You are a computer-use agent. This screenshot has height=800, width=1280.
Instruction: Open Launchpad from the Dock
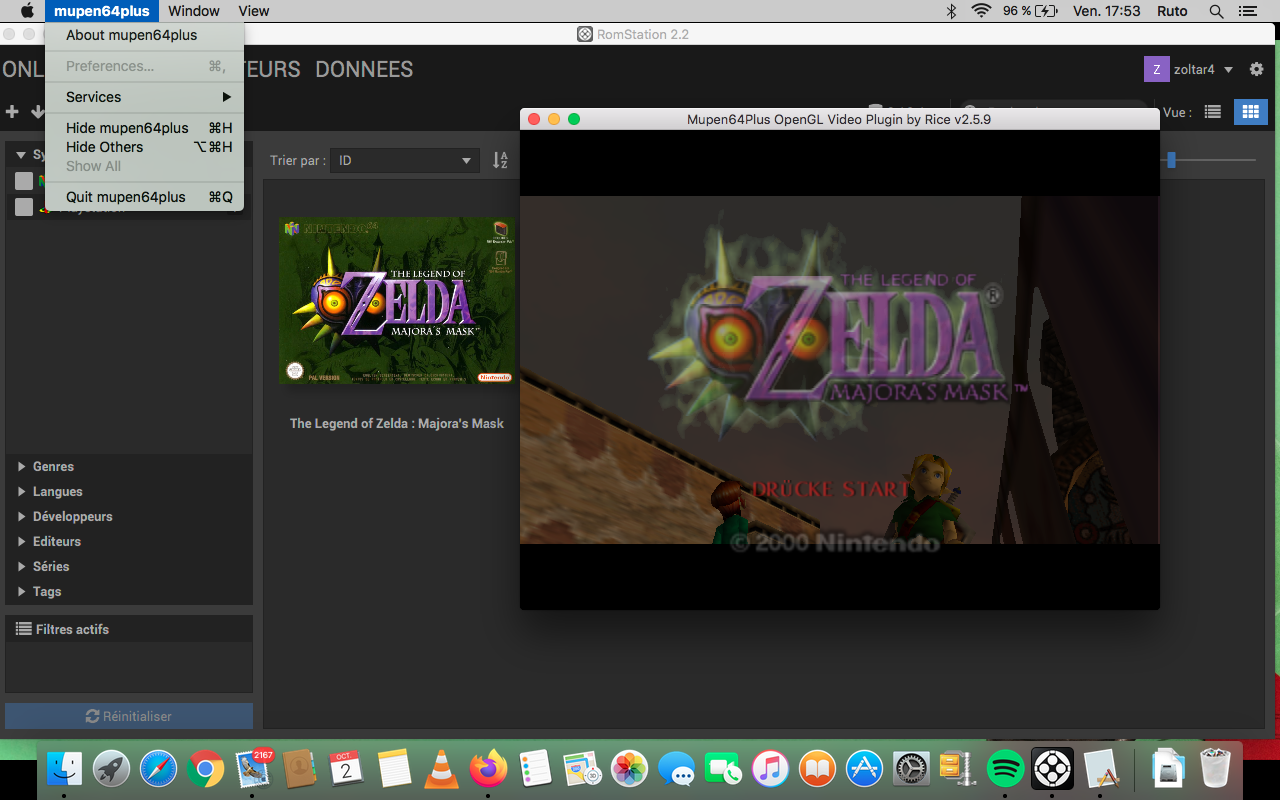(111, 768)
